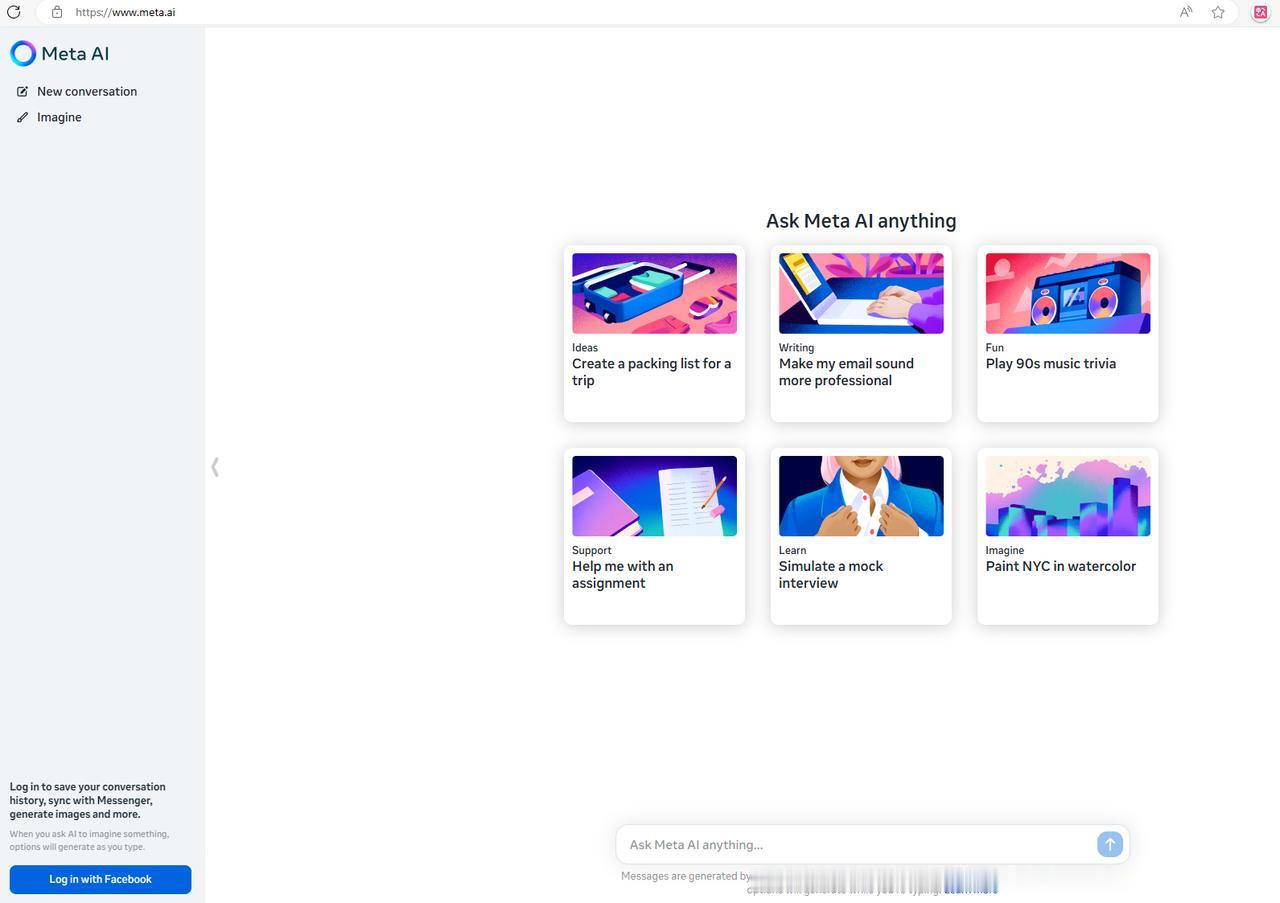Click the laptop typing illustration thumbnail
Screen dimensions: 1280x903
click(861, 293)
